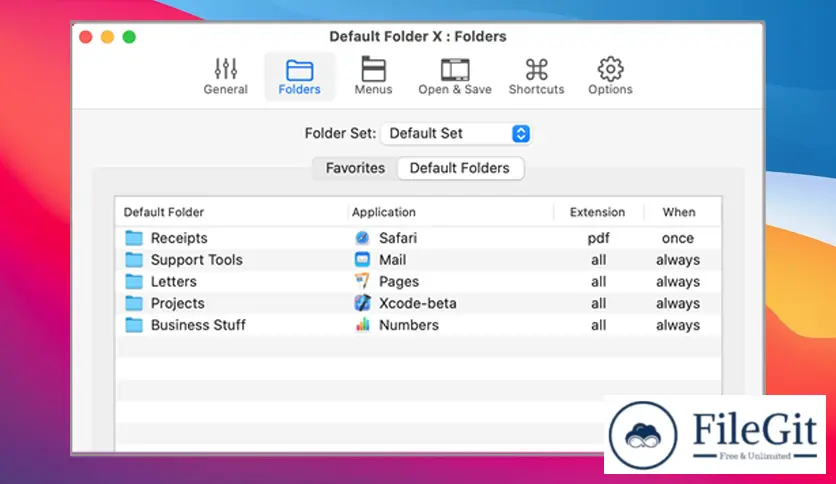Click the Pages app icon

pyautogui.click(x=362, y=281)
